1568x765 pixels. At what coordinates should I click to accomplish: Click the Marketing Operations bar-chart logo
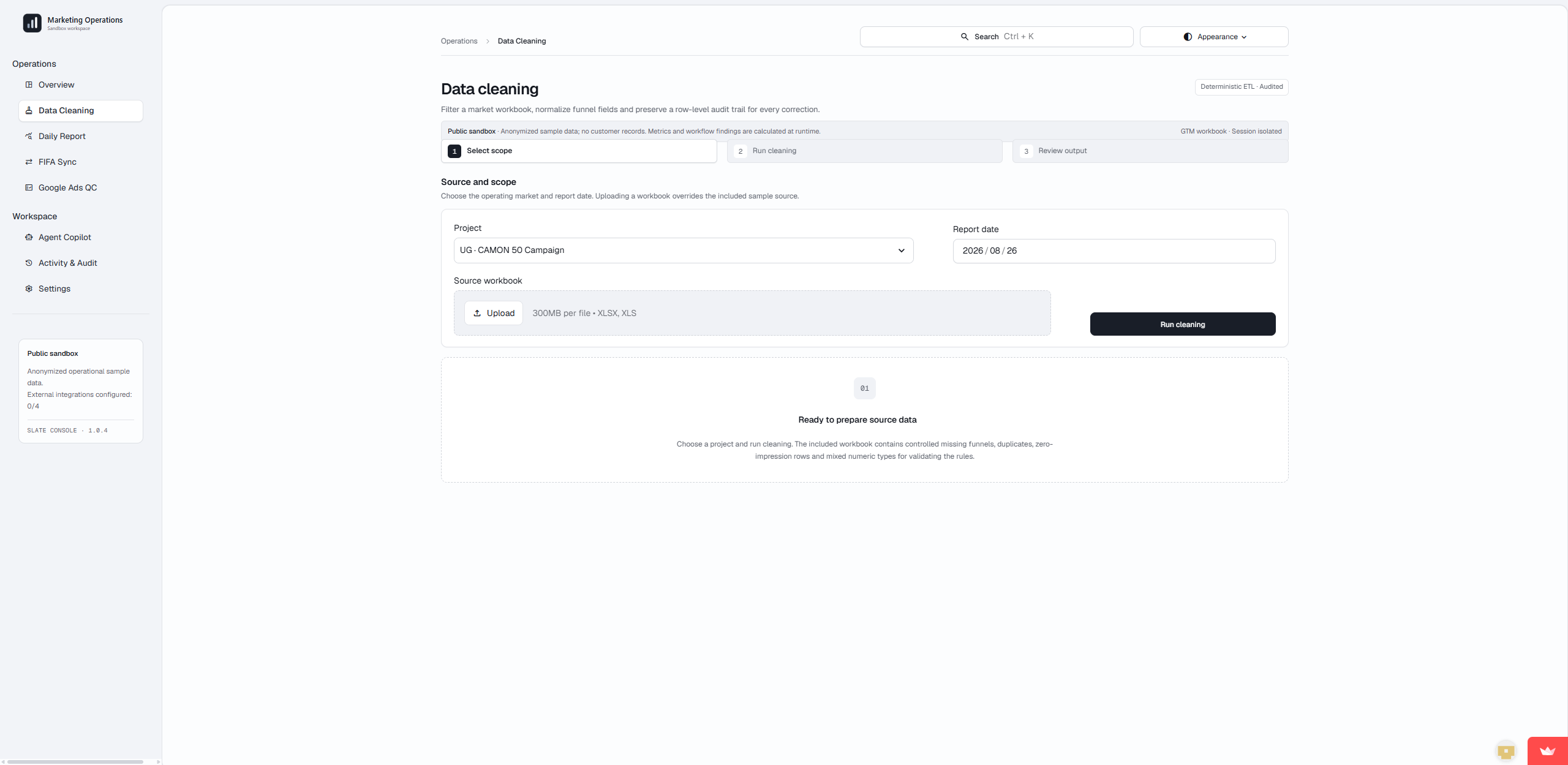coord(32,23)
